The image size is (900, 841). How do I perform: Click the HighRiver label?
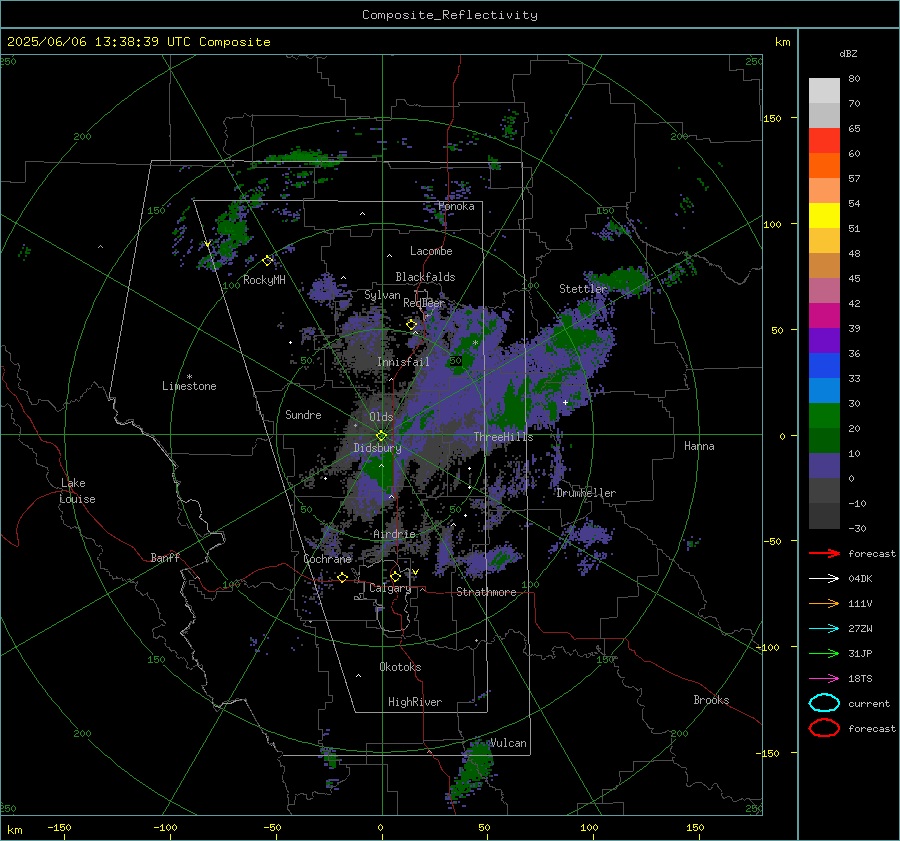[x=415, y=702]
